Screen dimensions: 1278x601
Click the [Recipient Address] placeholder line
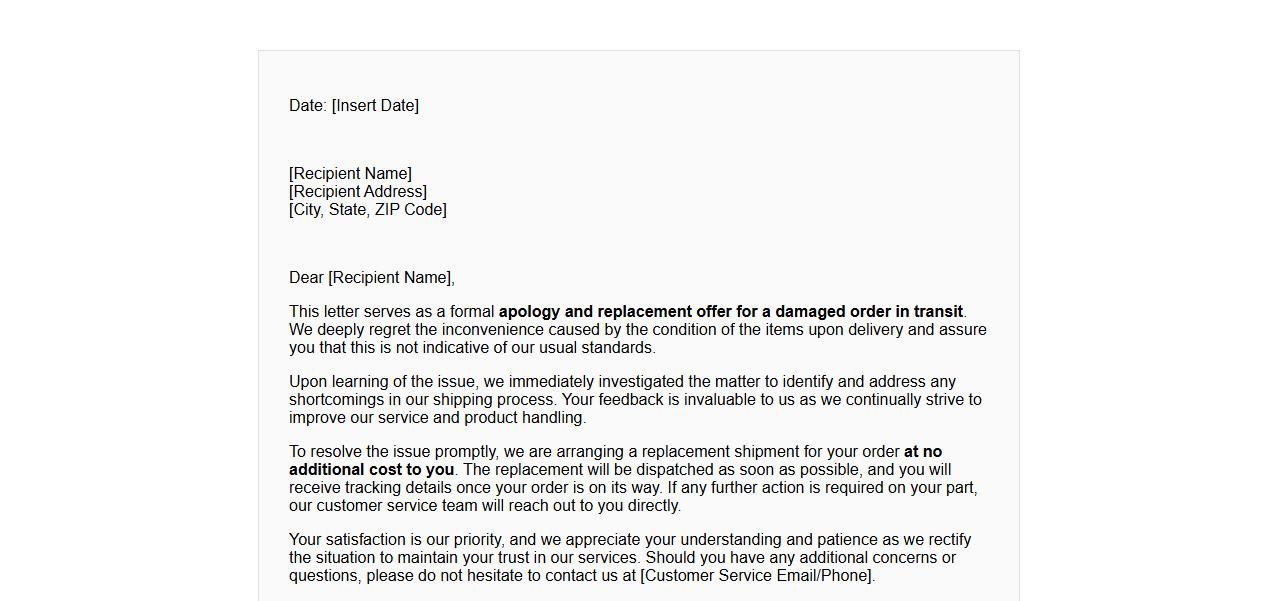pos(358,192)
